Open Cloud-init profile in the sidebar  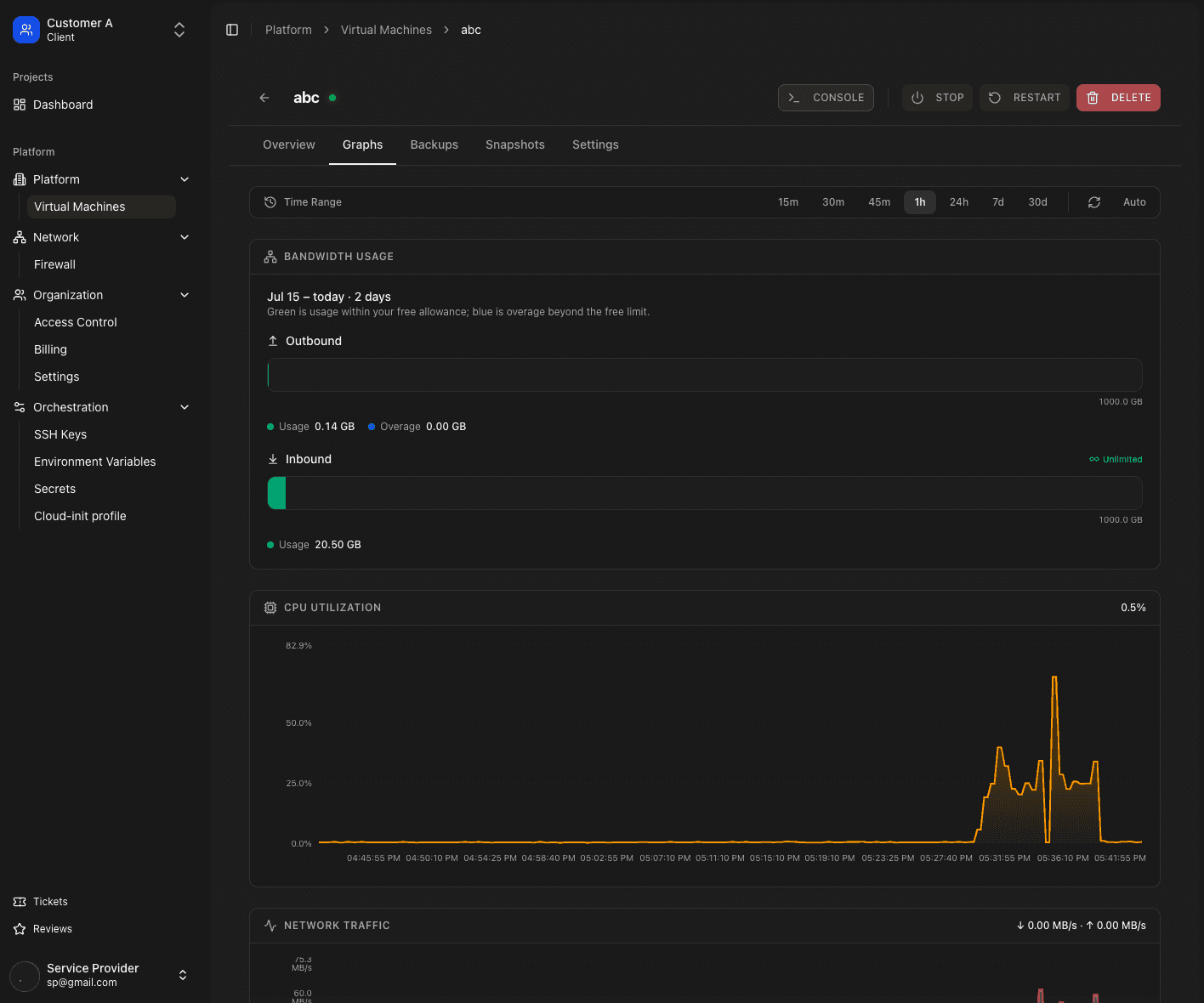click(x=101, y=516)
